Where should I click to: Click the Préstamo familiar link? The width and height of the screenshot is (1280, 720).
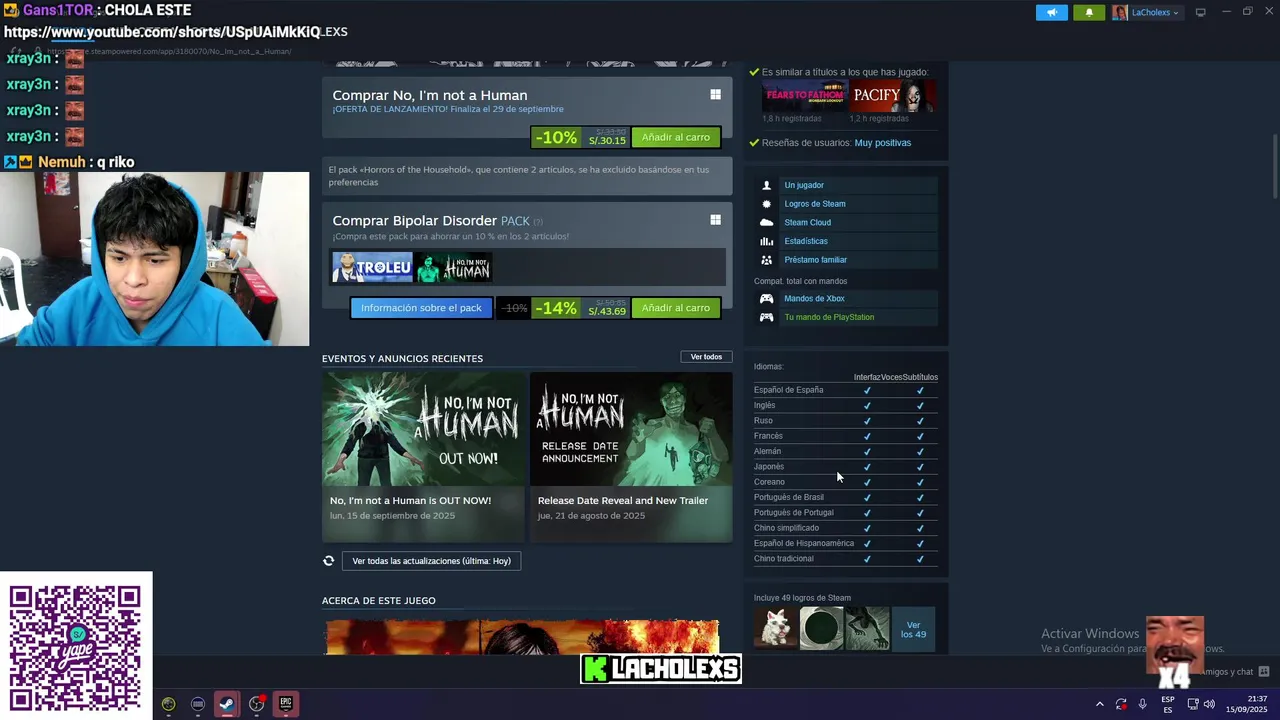pos(816,260)
